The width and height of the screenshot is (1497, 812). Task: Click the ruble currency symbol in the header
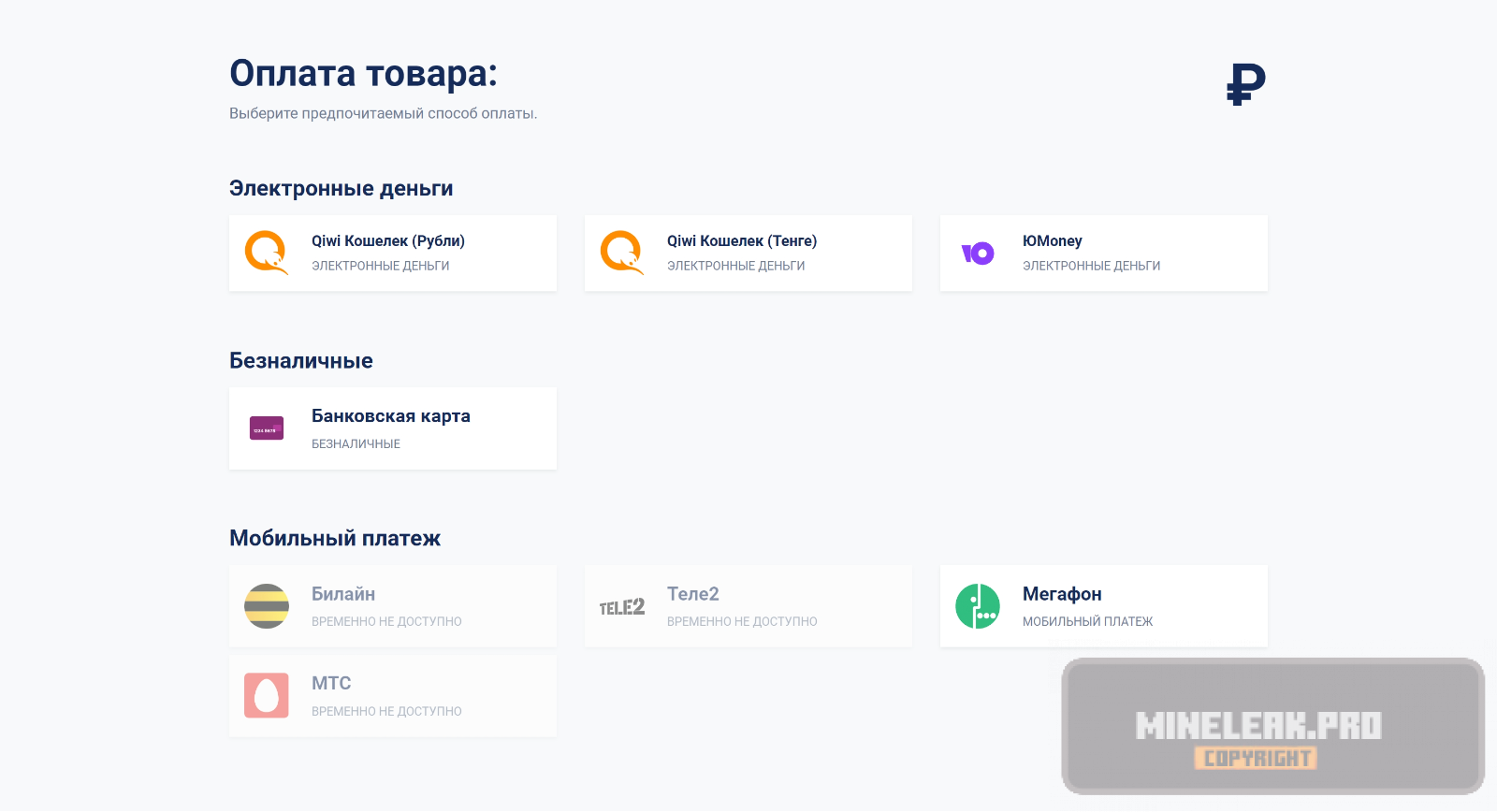tap(1246, 84)
